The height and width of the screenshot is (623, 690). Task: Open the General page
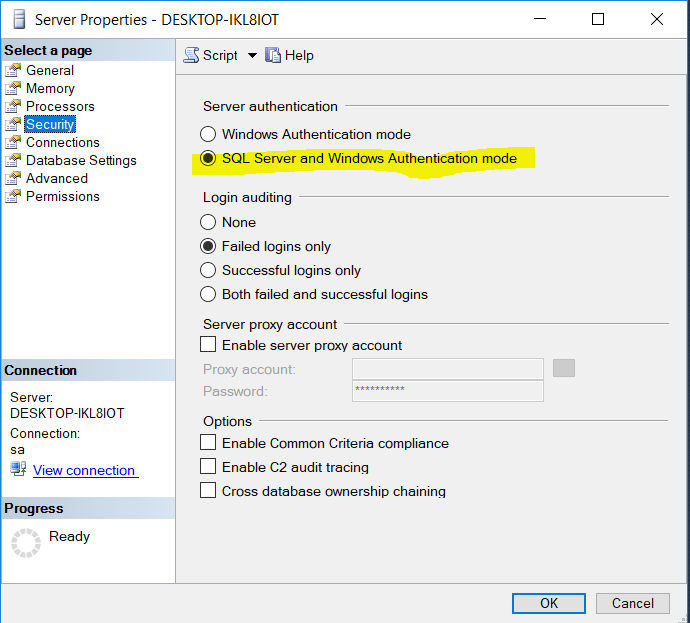50,70
